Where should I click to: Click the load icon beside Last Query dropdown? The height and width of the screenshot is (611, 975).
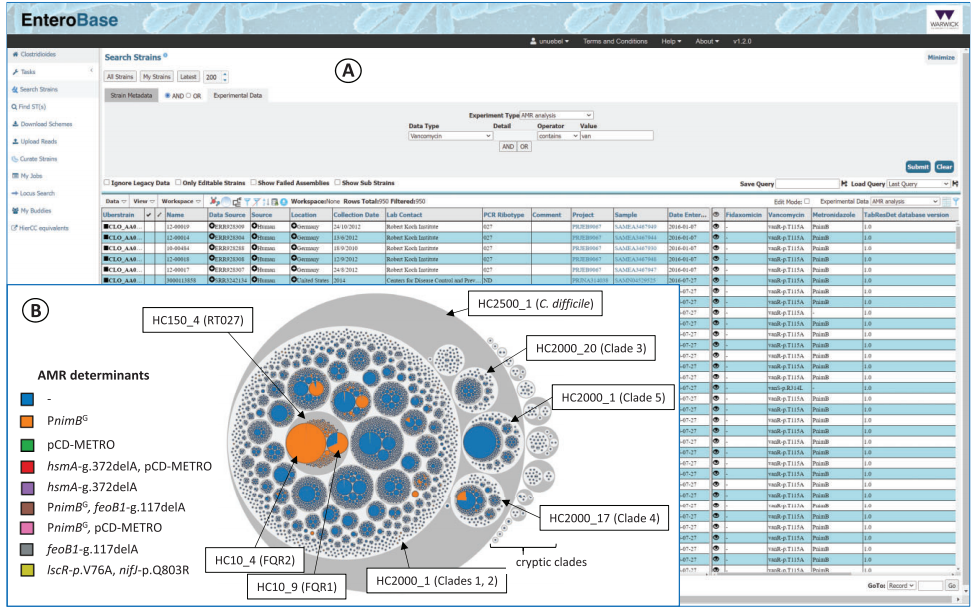pyautogui.click(x=955, y=184)
